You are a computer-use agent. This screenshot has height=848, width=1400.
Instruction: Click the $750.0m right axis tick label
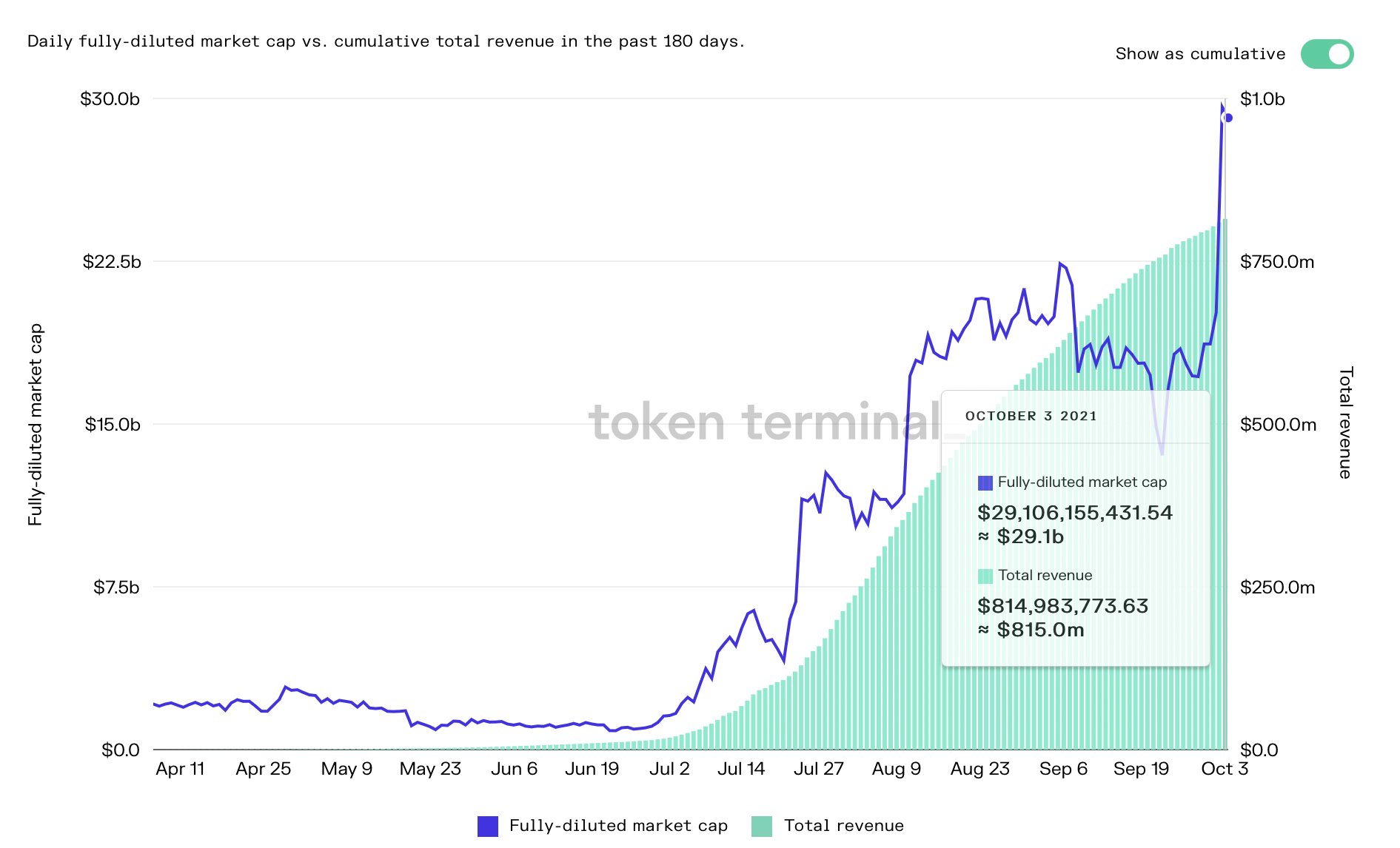(1277, 262)
